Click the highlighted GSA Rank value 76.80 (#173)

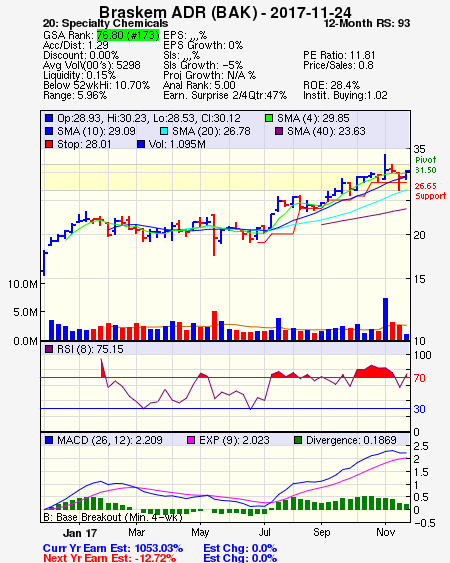pyautogui.click(x=128, y=35)
